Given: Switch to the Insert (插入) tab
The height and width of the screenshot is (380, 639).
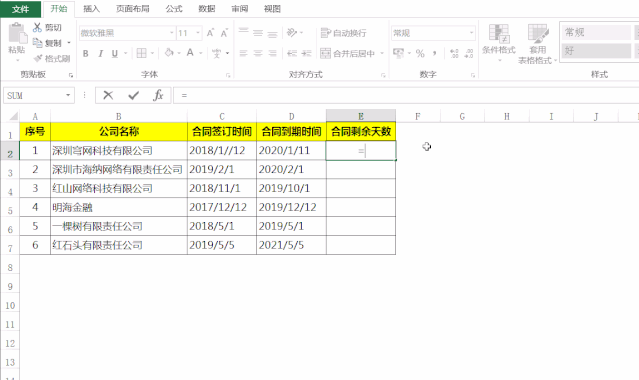Looking at the screenshot, I should coord(91,9).
